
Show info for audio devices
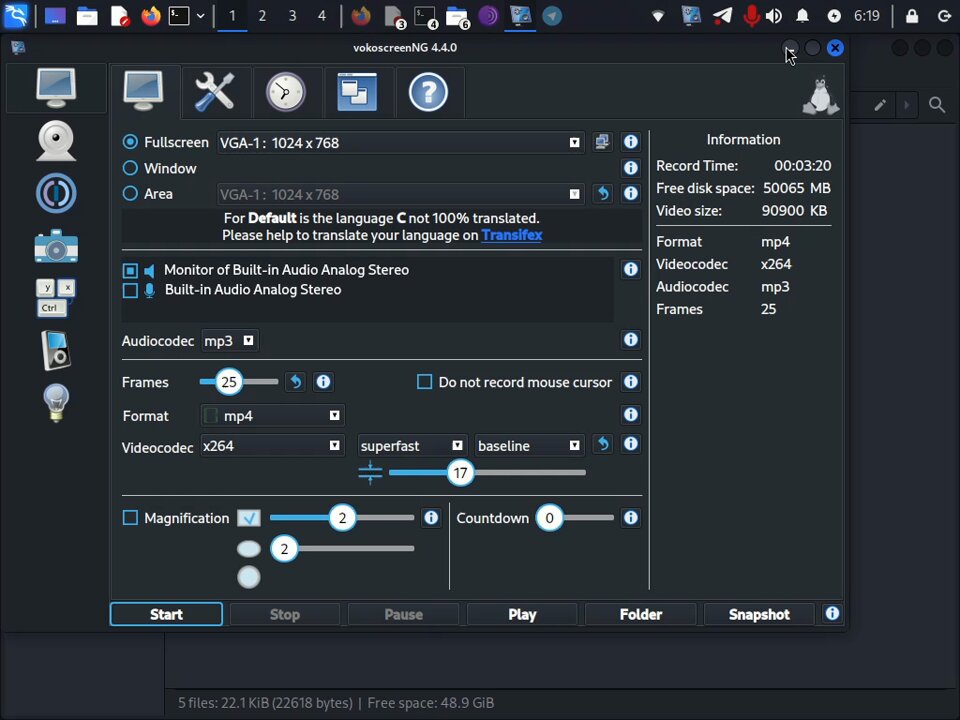[631, 269]
